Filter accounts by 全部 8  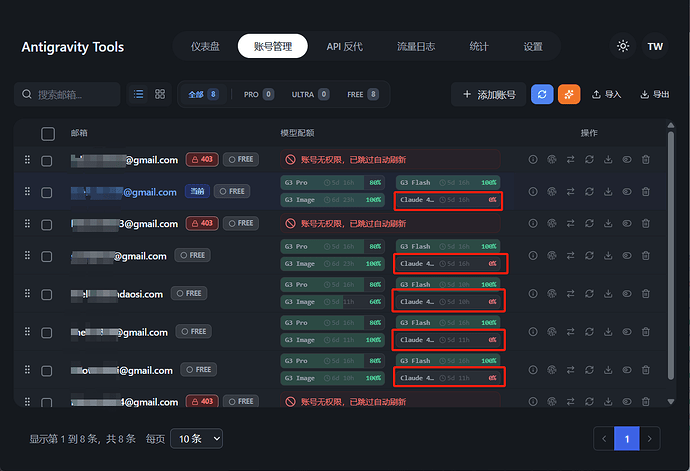tap(203, 94)
